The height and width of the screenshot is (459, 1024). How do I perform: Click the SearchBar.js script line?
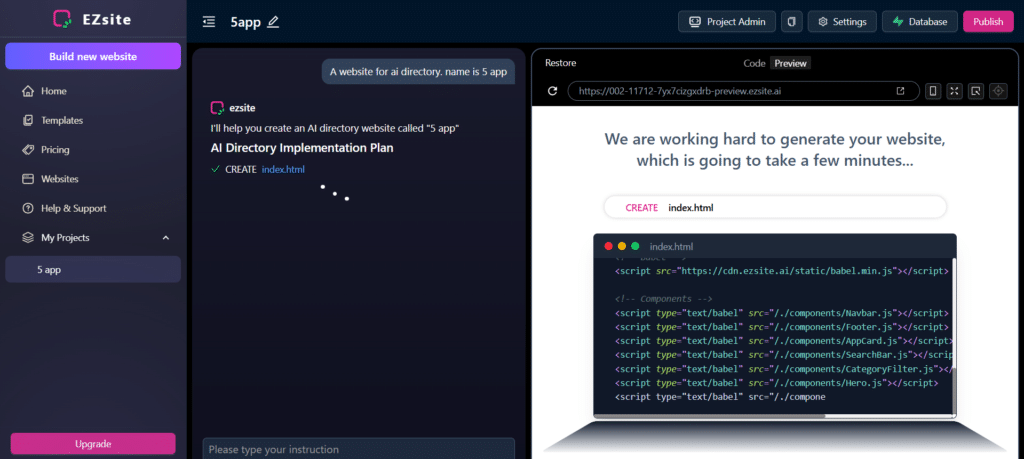click(783, 355)
